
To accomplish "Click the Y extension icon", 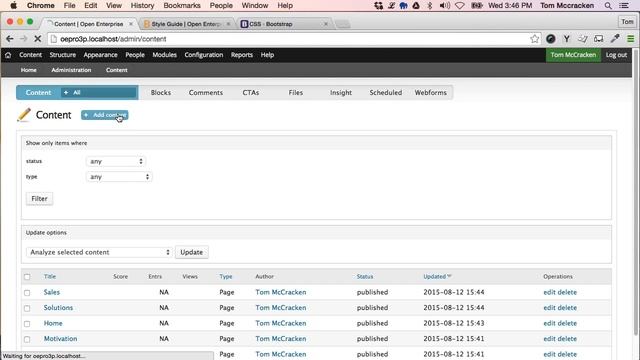I will [567, 39].
